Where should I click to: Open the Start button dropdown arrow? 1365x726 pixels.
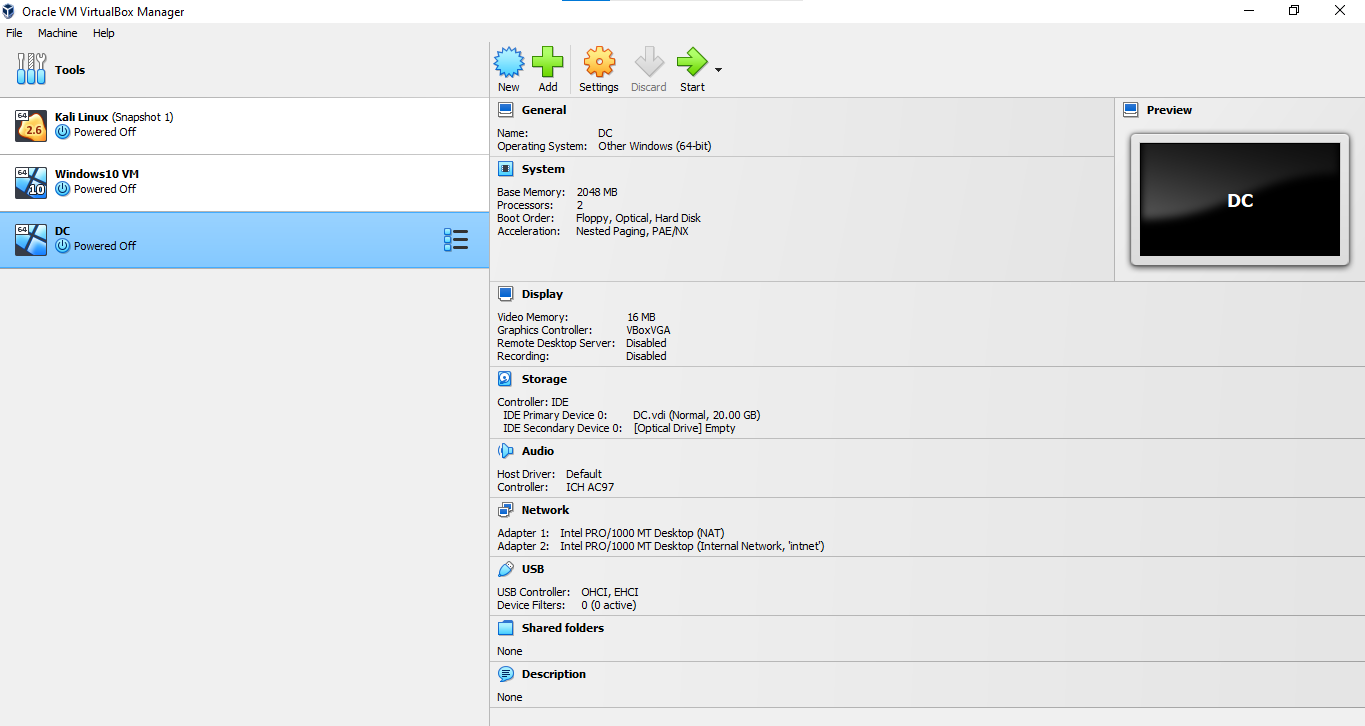pyautogui.click(x=718, y=70)
